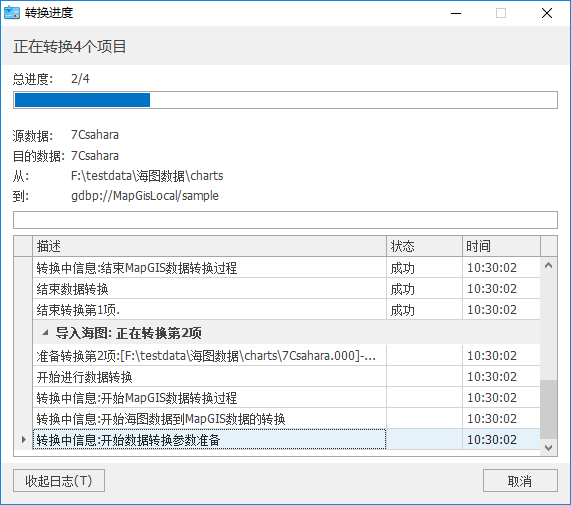Select row 结束数据转换
The height and width of the screenshot is (505, 571).
click(286, 289)
